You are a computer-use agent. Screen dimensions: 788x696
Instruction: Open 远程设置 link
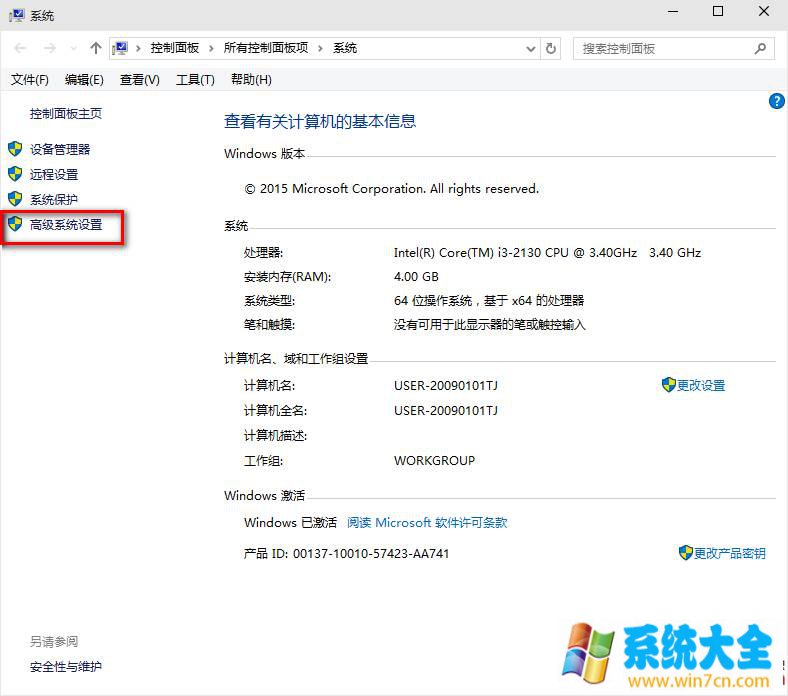(54, 174)
